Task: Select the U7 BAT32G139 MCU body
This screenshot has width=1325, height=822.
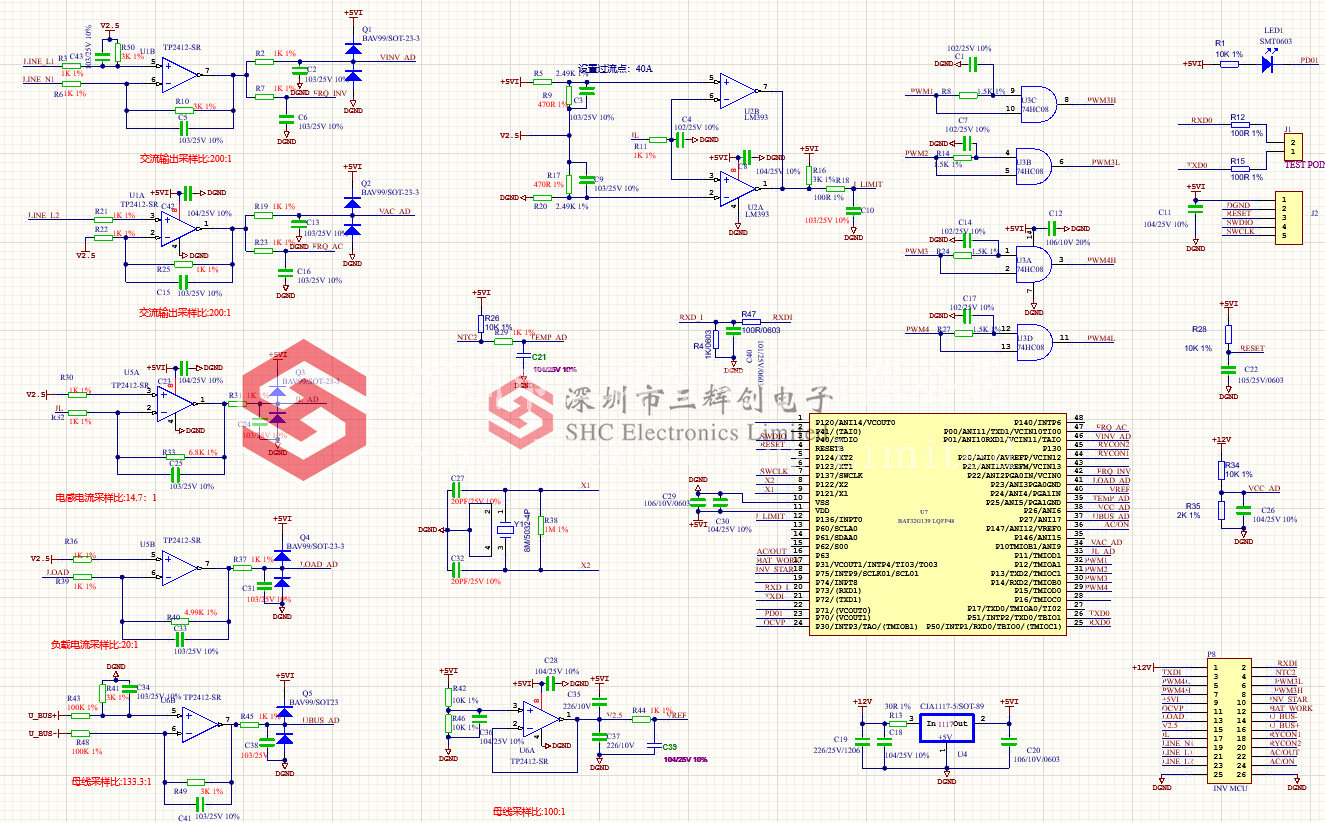Action: [938, 523]
